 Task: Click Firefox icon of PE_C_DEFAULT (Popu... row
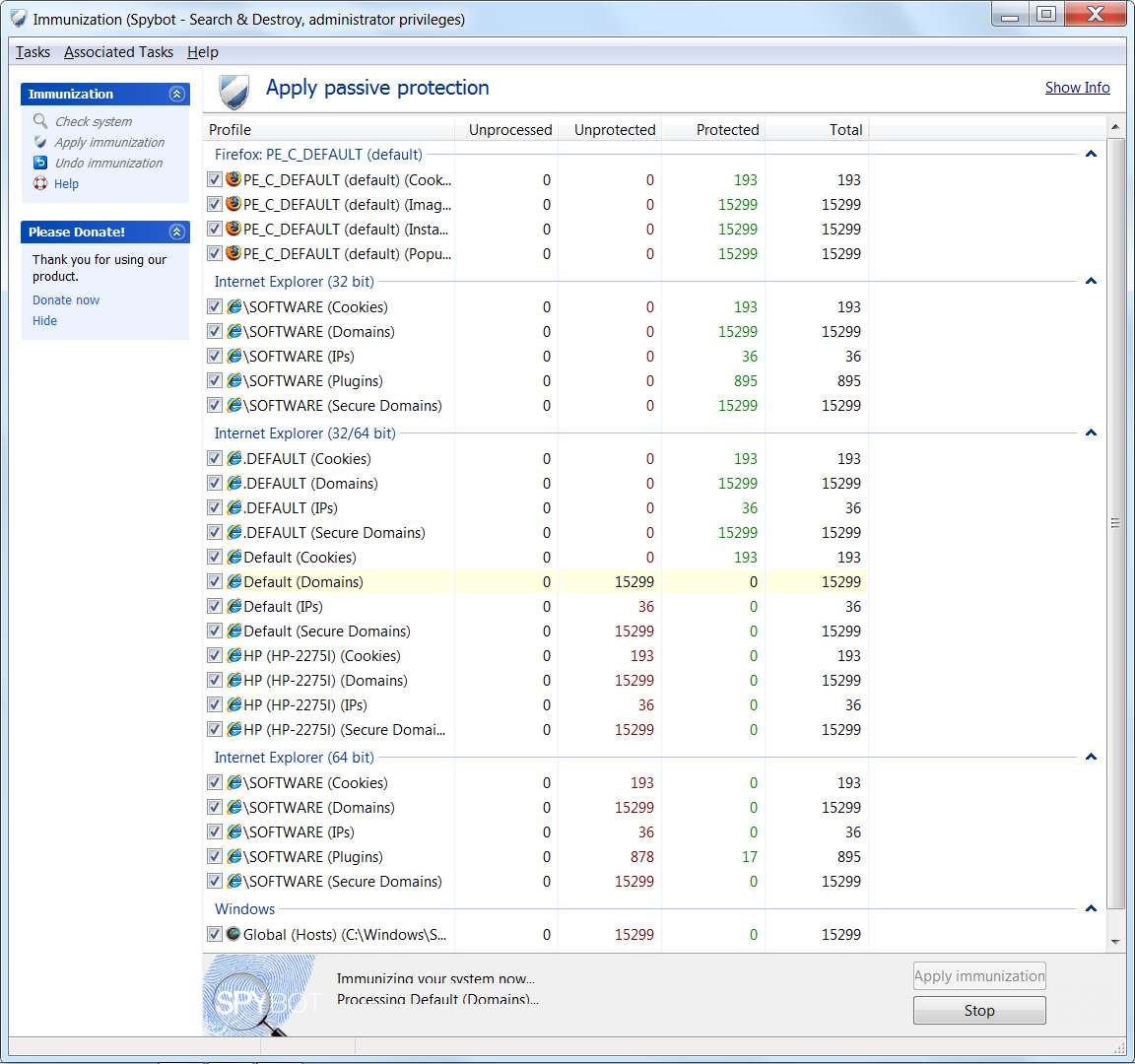[x=234, y=252]
